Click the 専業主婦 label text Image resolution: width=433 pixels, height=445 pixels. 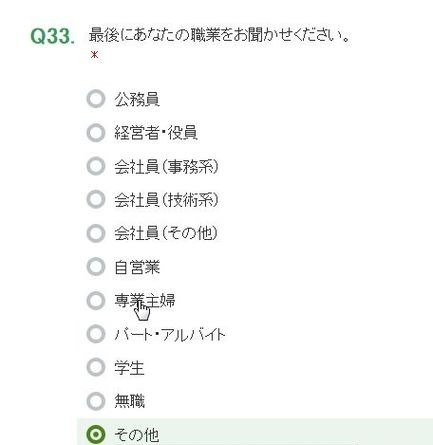[x=145, y=300]
